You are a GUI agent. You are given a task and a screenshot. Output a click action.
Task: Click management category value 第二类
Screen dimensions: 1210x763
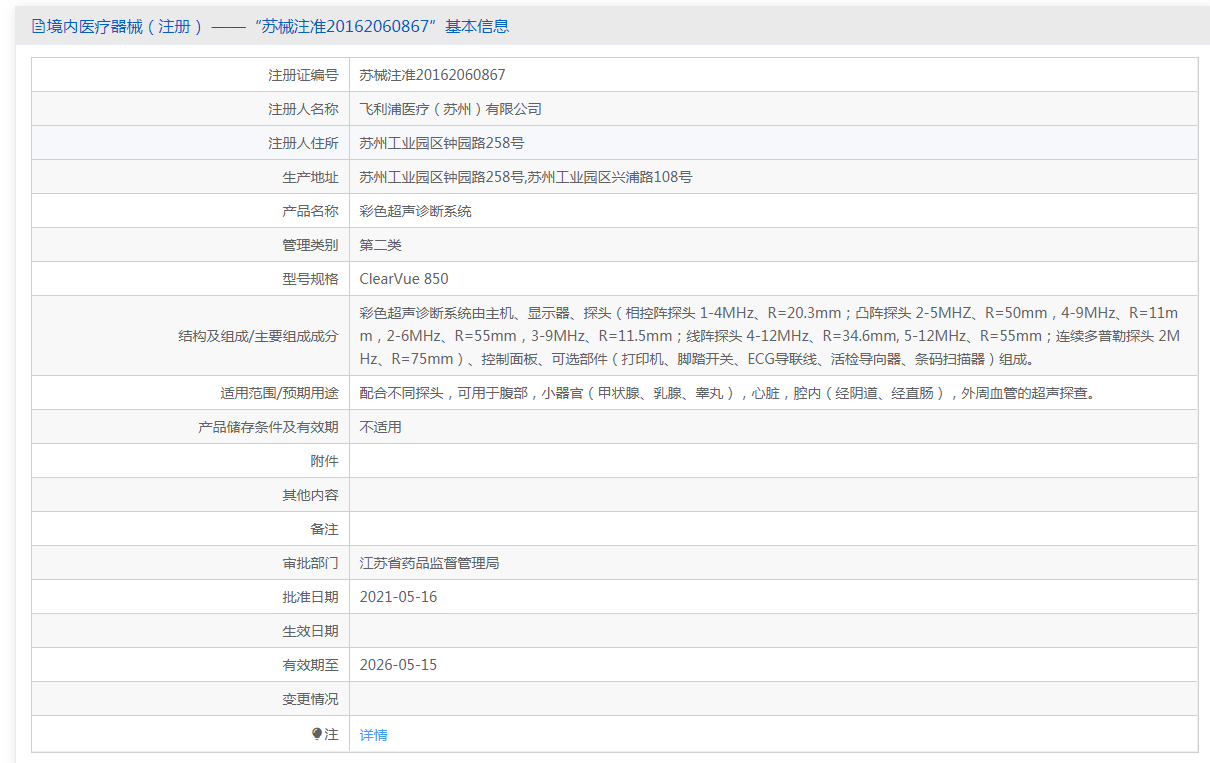coord(380,245)
